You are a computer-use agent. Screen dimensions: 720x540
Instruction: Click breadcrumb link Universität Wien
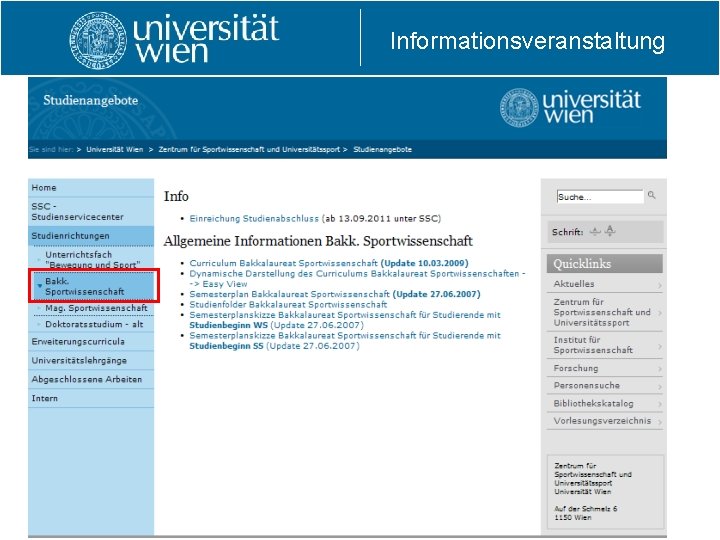pos(115,149)
